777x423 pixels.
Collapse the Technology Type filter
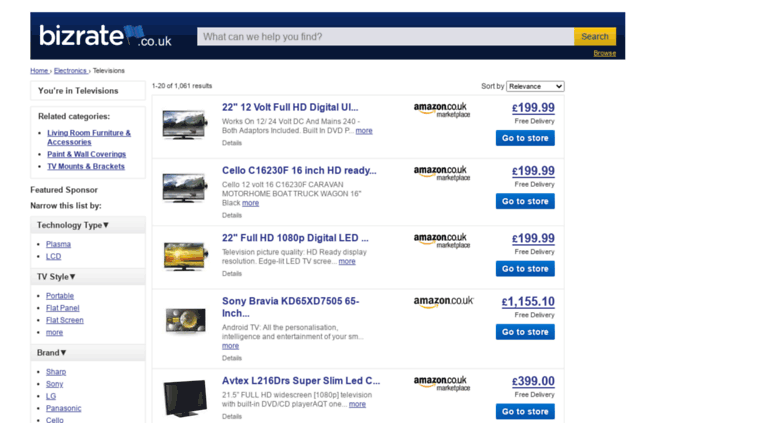(73, 225)
